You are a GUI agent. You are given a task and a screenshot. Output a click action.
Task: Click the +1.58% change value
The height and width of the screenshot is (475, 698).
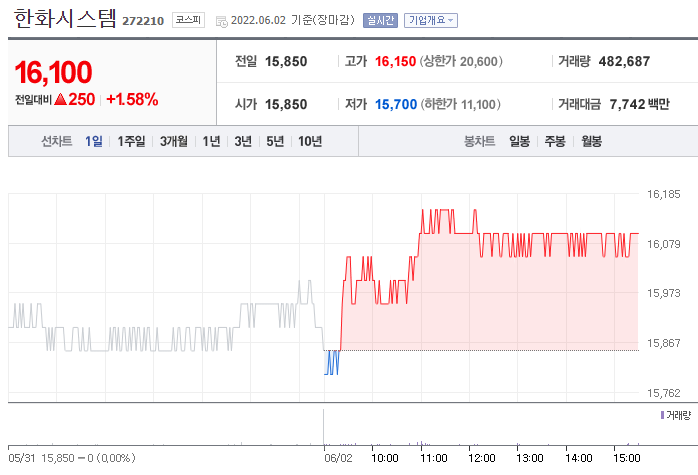(132, 99)
